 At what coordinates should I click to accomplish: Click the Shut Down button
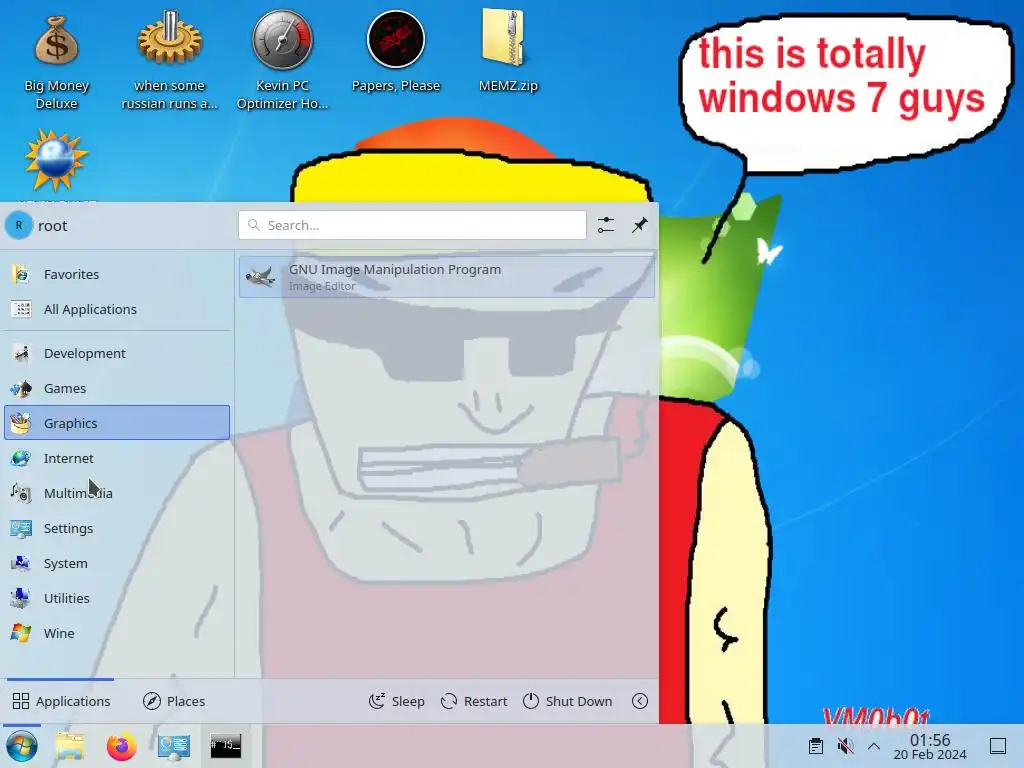[x=568, y=701]
